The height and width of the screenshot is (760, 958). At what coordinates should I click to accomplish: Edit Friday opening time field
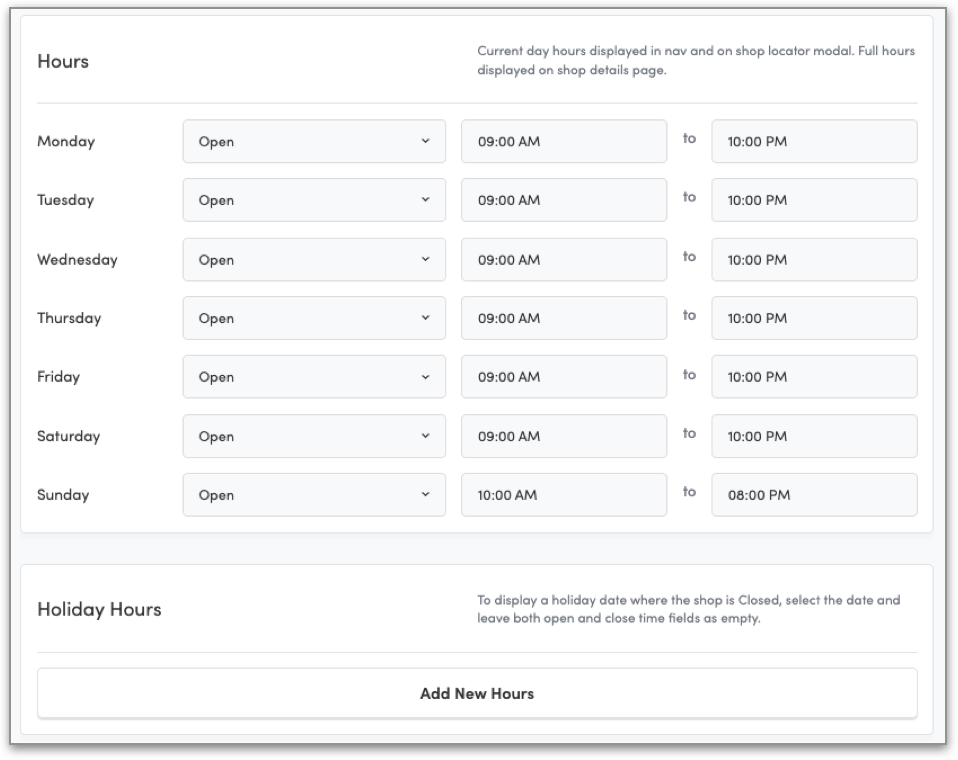pos(563,377)
